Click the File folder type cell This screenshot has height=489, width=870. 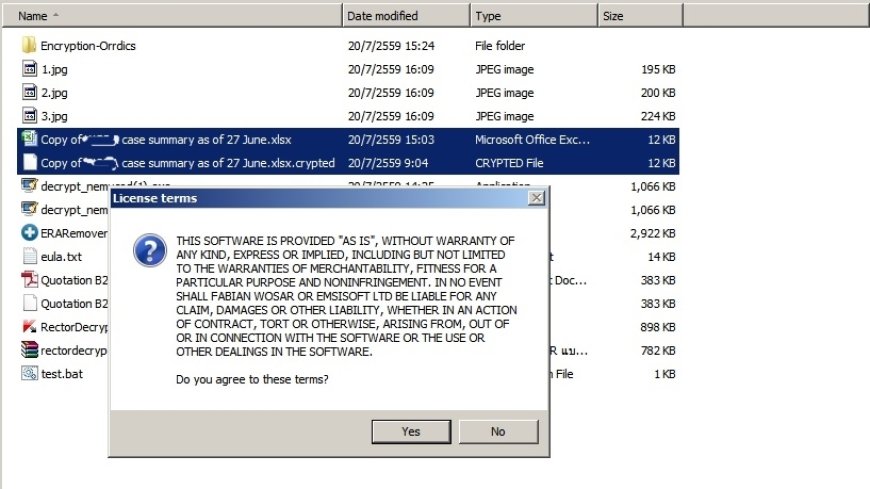500,46
